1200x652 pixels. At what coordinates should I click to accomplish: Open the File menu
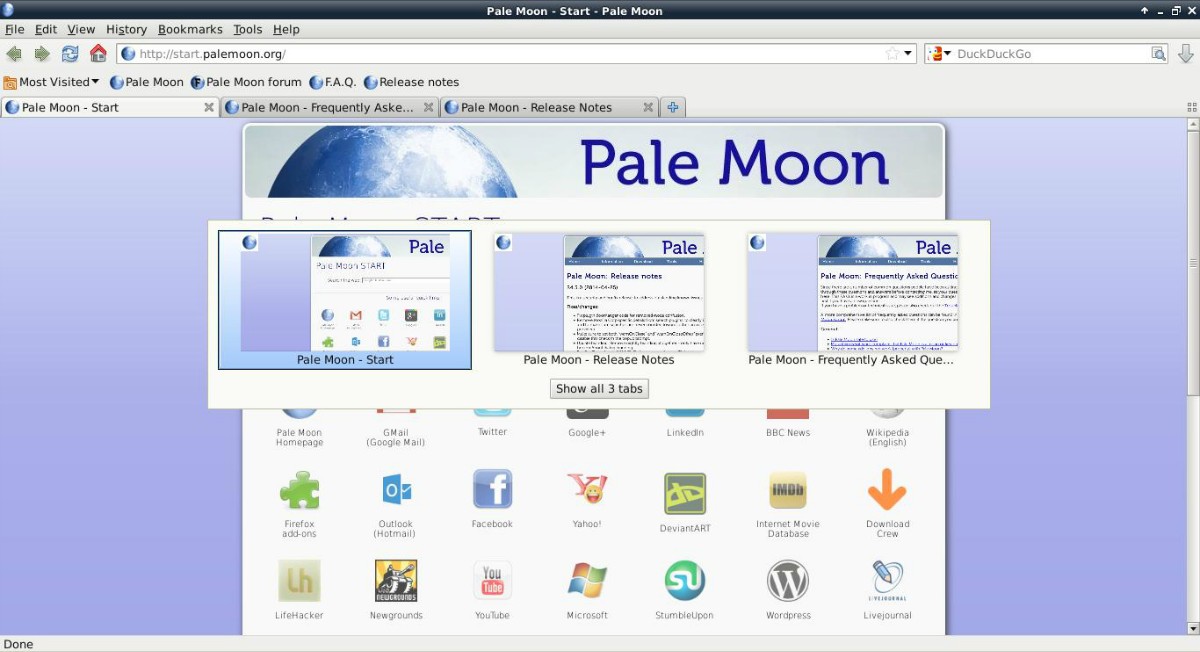tap(14, 29)
